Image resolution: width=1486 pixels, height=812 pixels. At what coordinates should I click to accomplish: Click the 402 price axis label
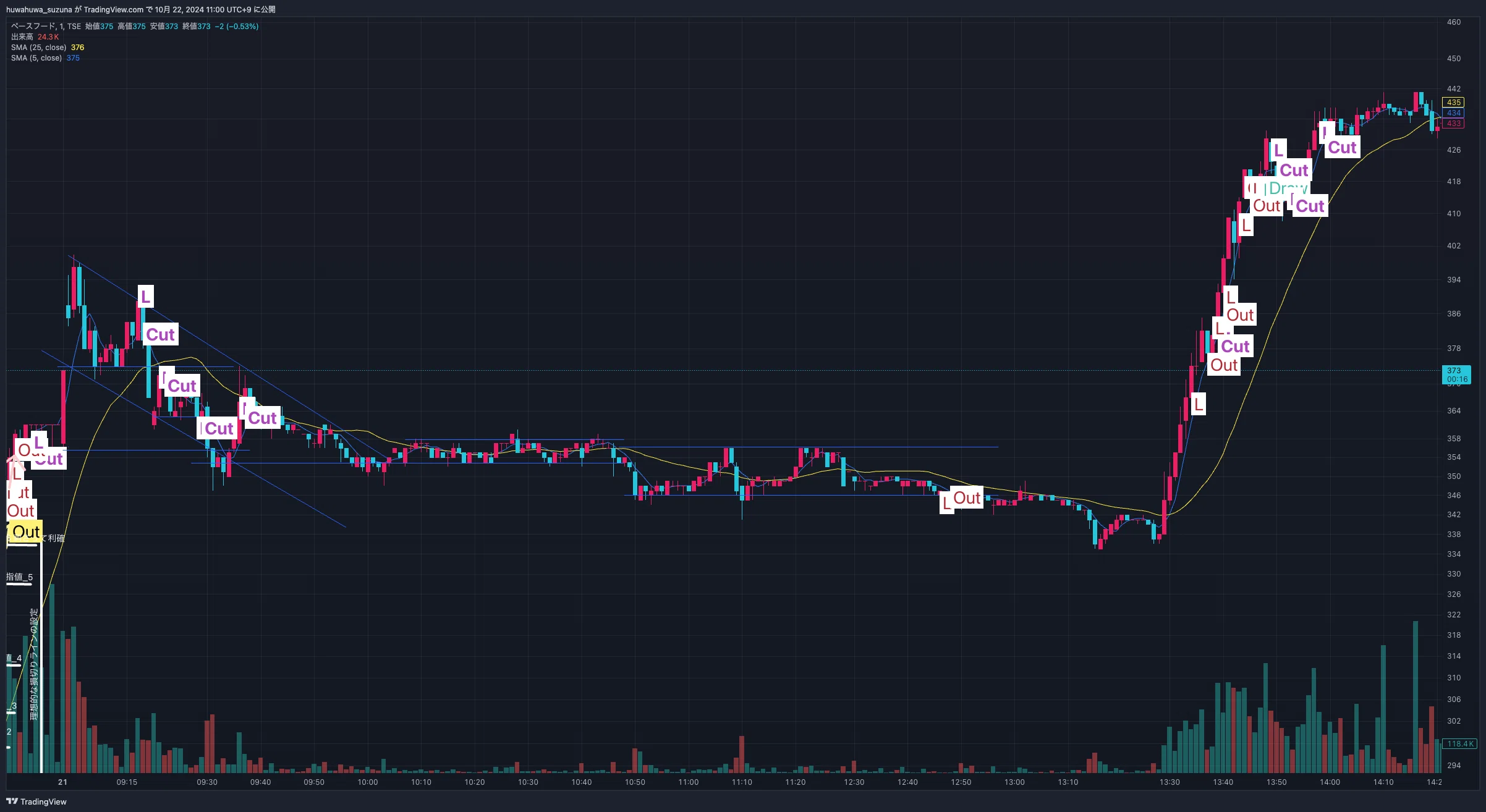[1454, 246]
